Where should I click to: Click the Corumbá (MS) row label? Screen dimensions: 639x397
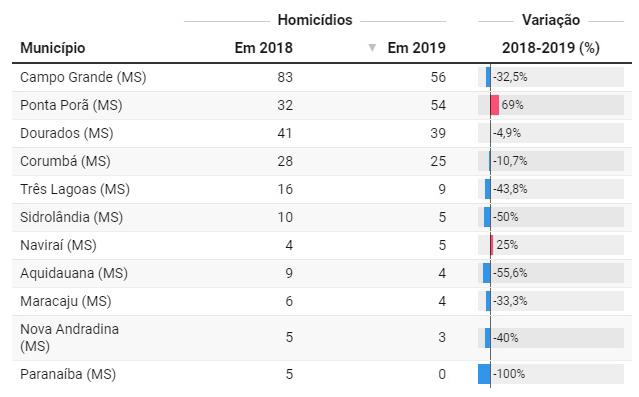click(x=65, y=161)
